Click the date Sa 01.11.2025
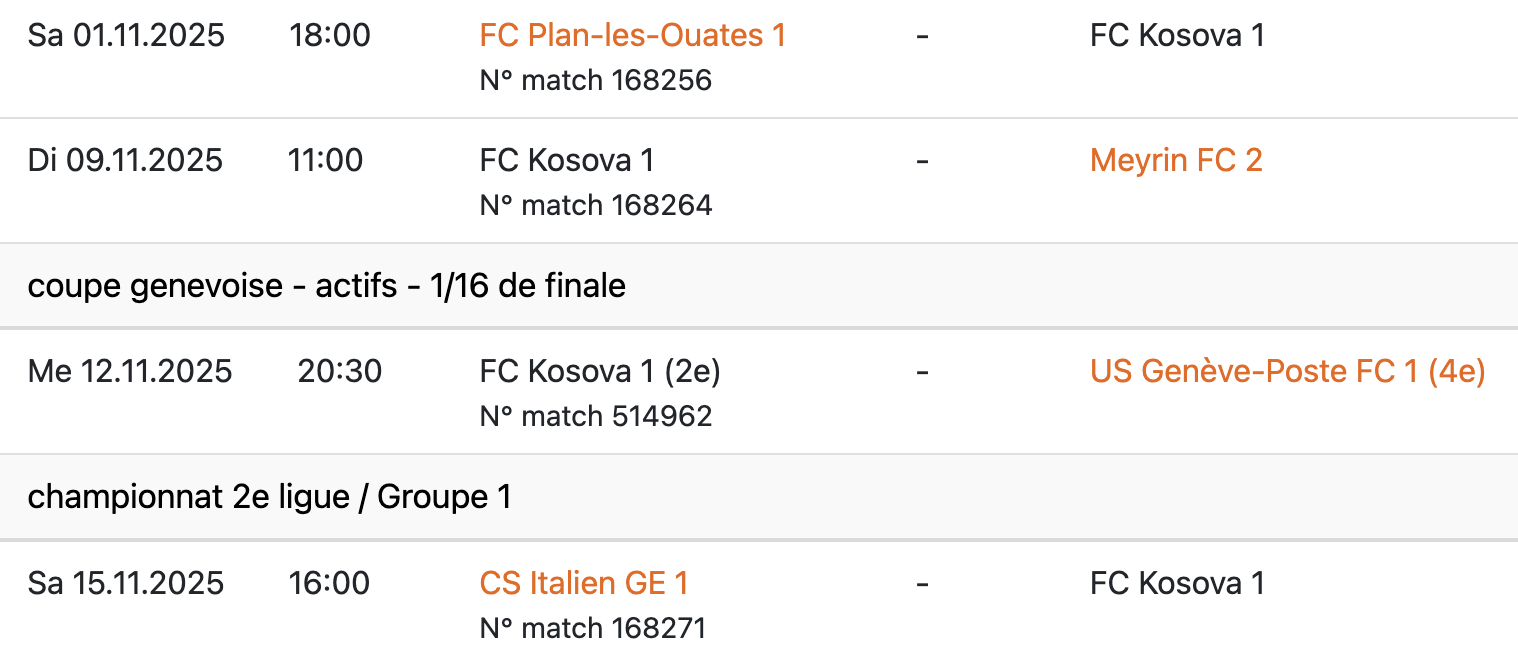Viewport: 1518px width, 662px height. click(126, 36)
